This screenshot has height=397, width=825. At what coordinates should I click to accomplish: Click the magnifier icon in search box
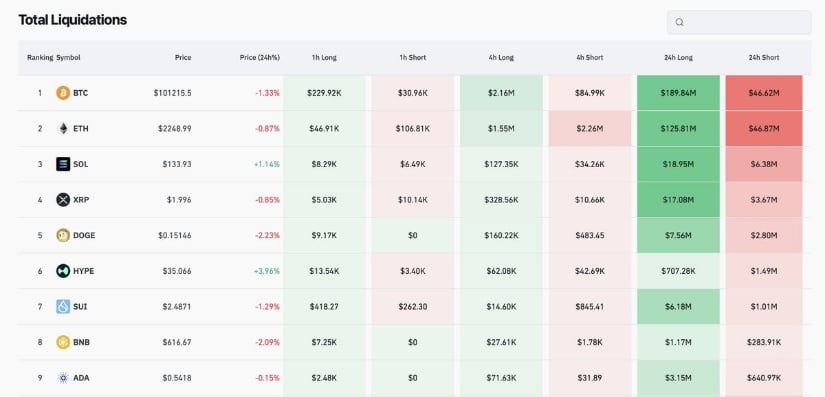coord(679,22)
